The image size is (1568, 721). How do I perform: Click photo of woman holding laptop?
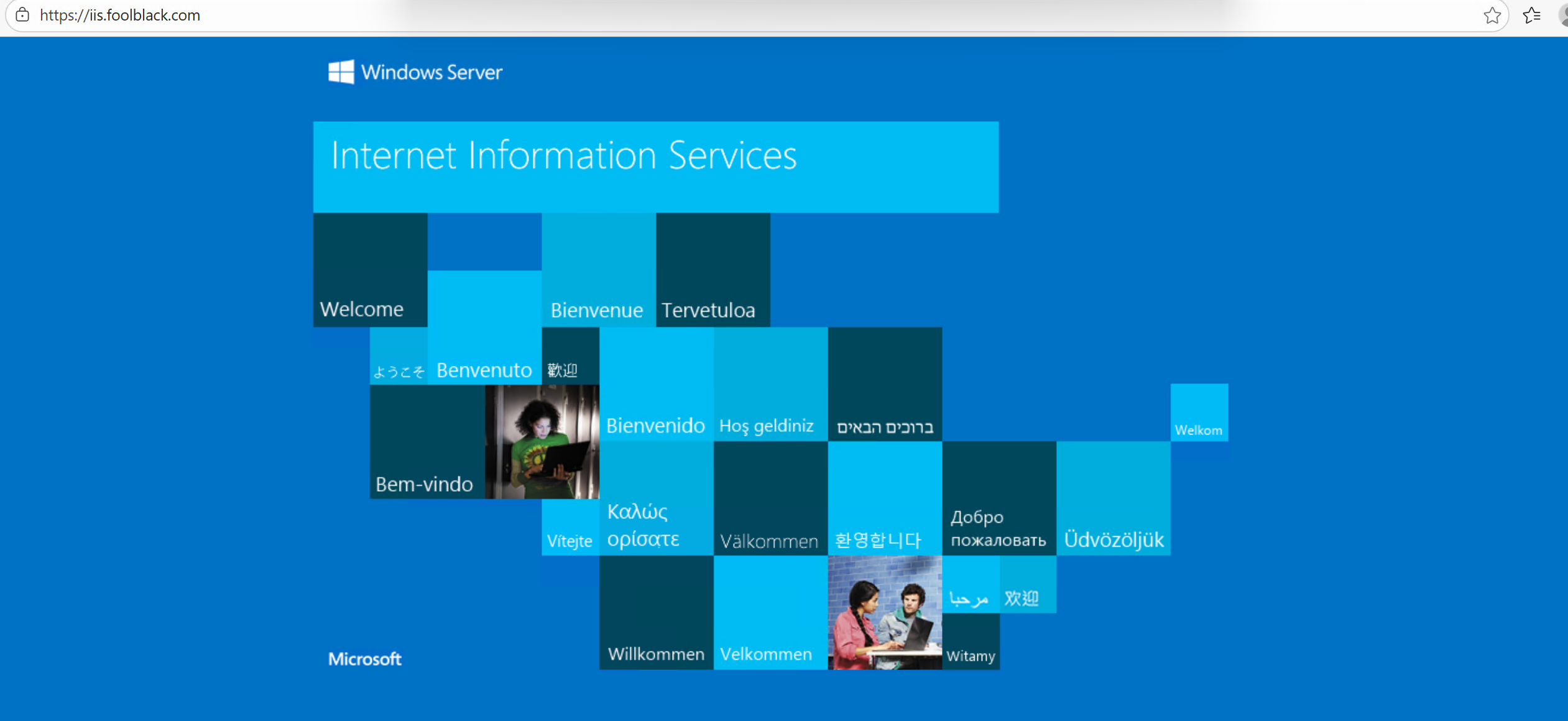pos(542,441)
